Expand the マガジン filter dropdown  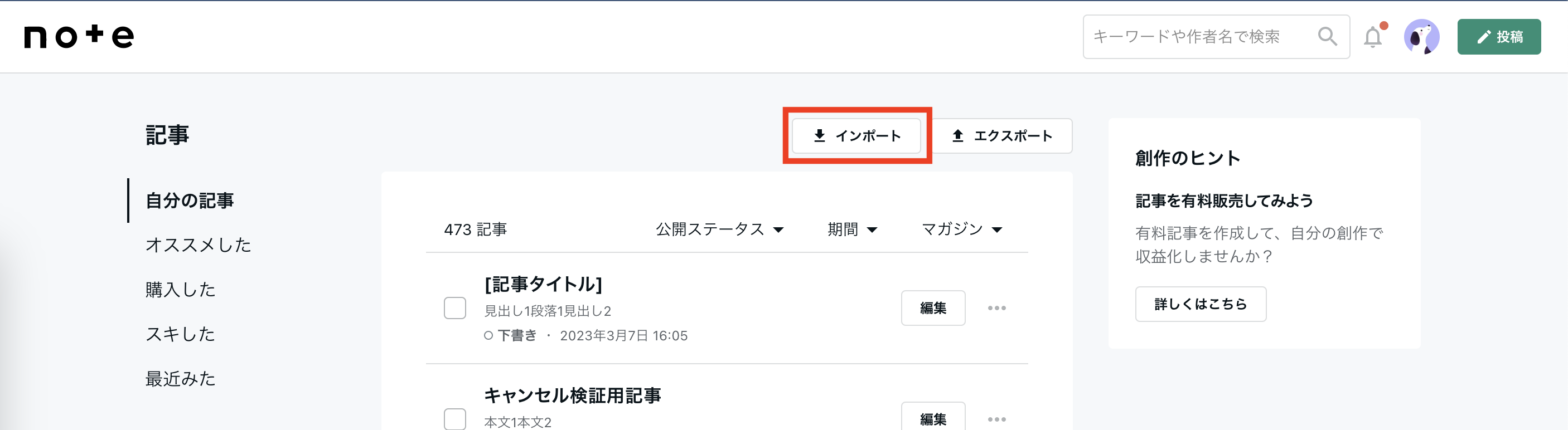962,229
